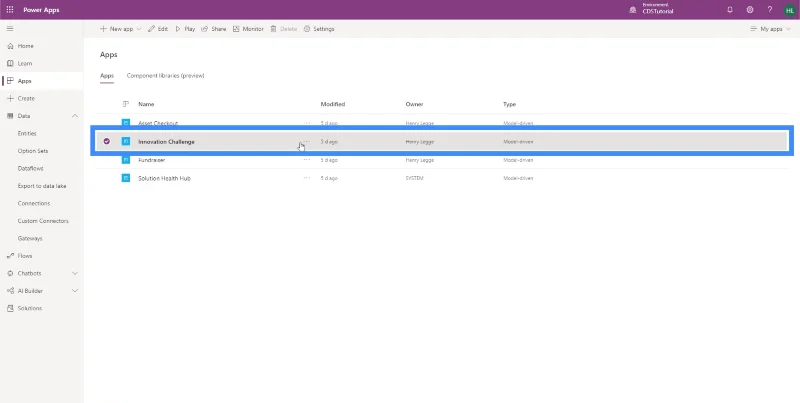
Task: Sort by the Name column header
Action: click(146, 104)
